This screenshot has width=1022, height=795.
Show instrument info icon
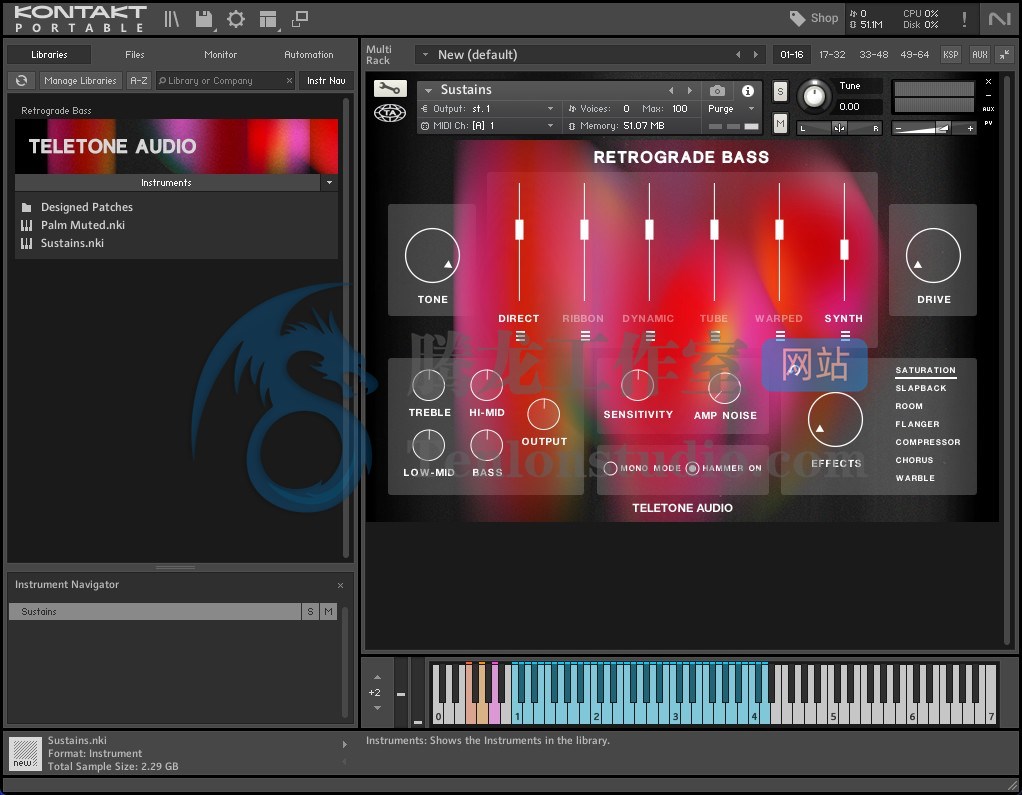(748, 91)
